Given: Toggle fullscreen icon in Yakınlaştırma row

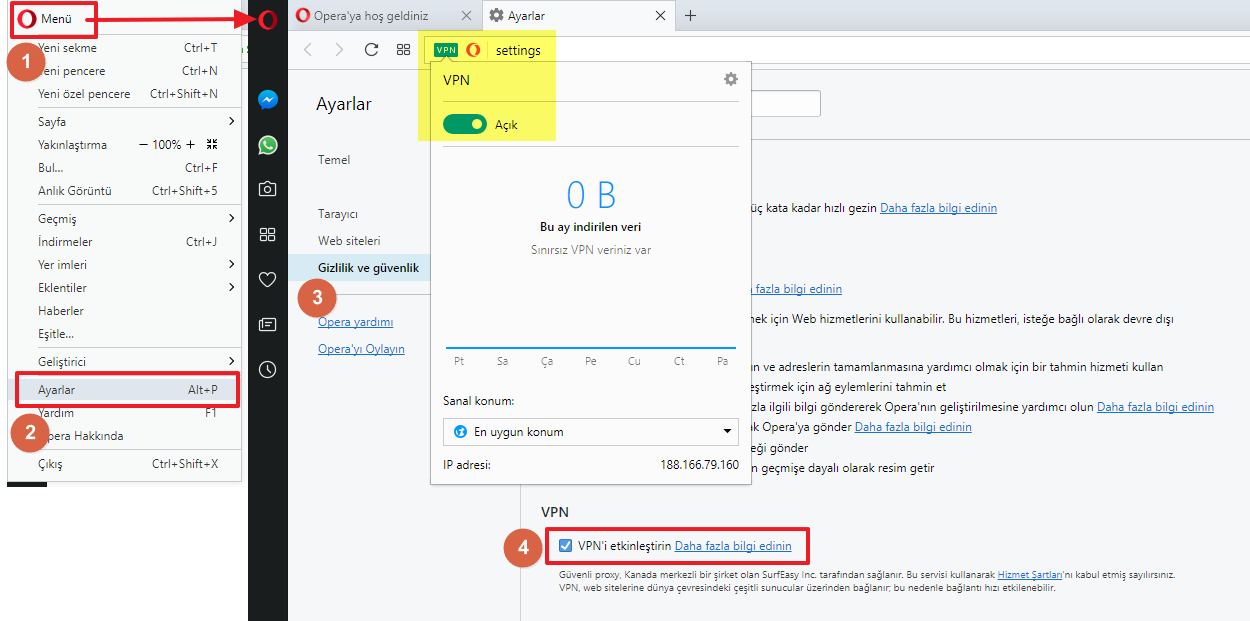Looking at the screenshot, I should click(212, 145).
